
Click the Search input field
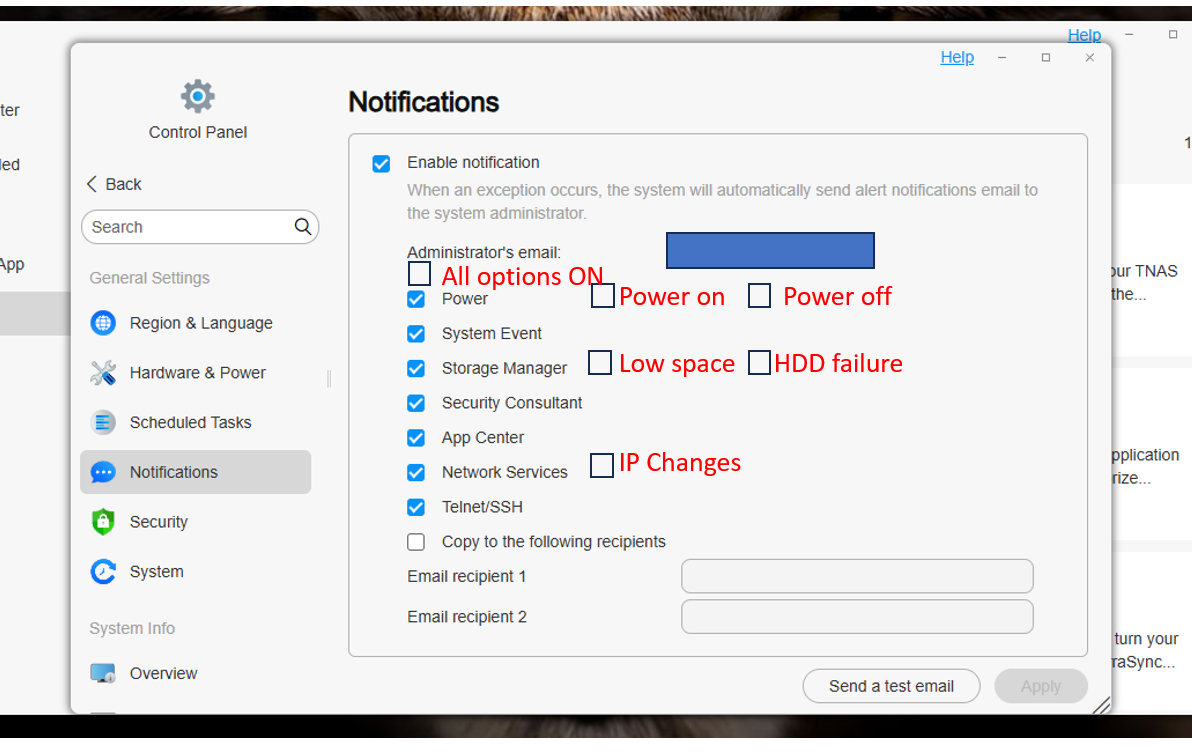tap(200, 227)
